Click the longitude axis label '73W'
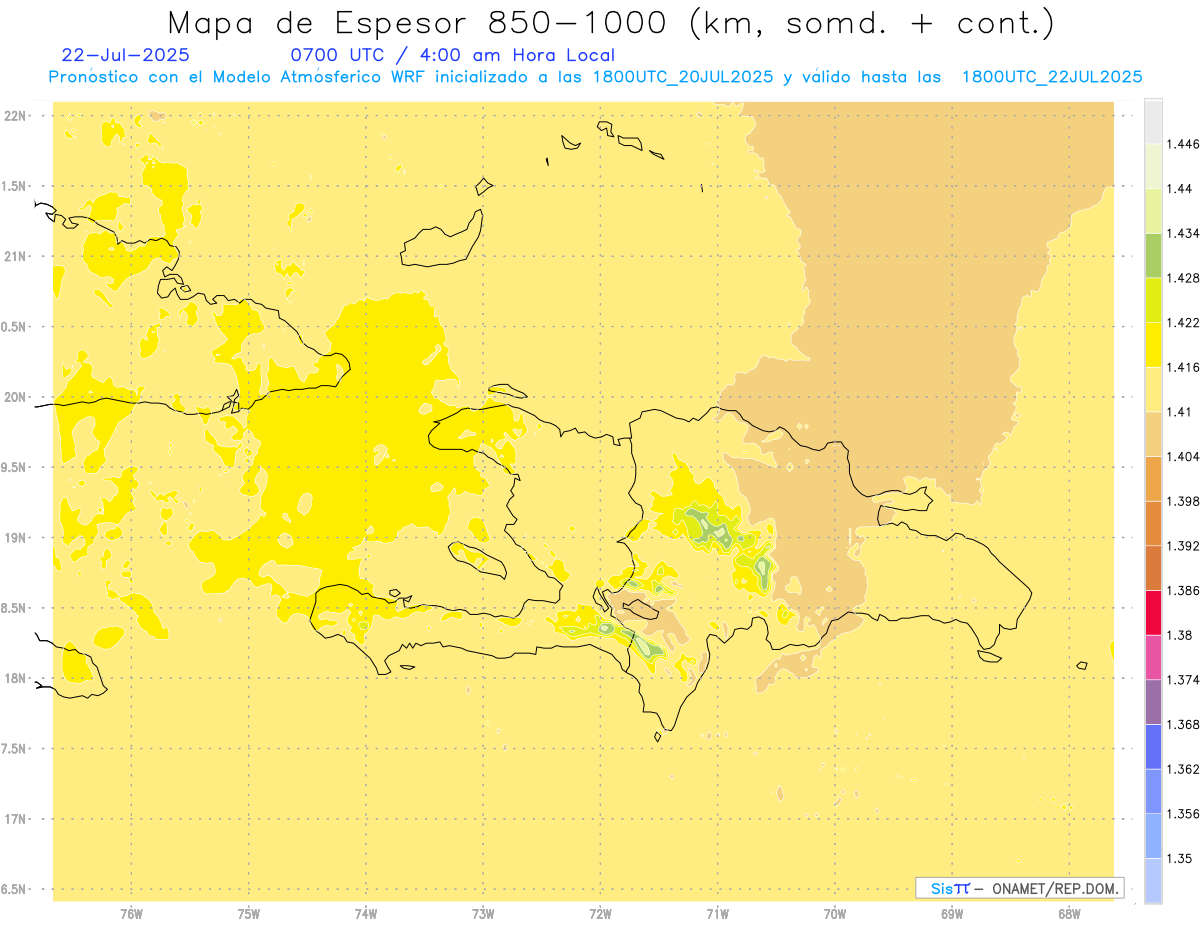The width and height of the screenshot is (1200, 927). point(483,913)
